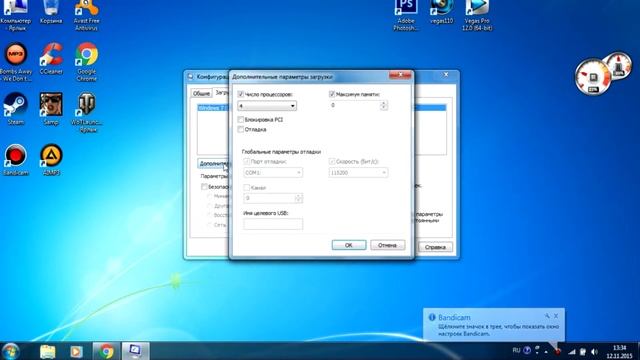Open vegas110 desktop shortcut

(441, 12)
